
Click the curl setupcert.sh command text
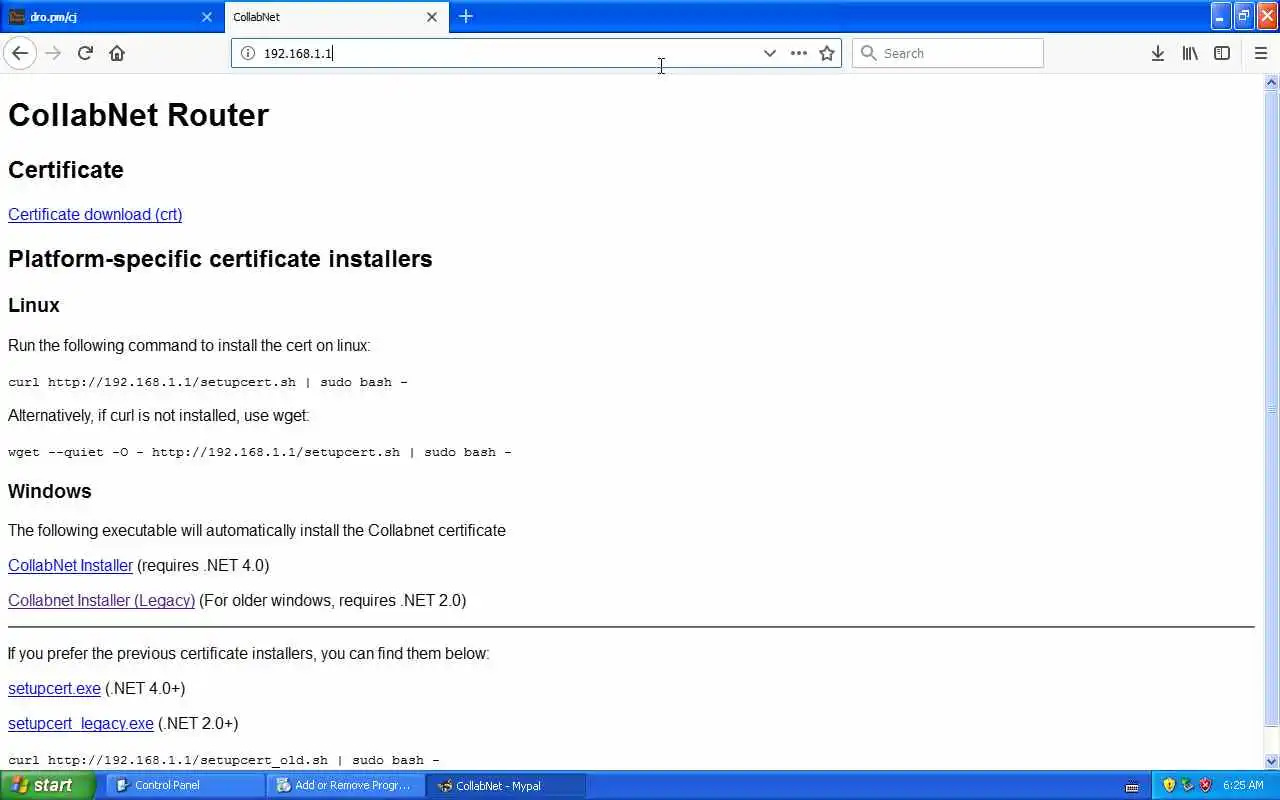pos(208,382)
